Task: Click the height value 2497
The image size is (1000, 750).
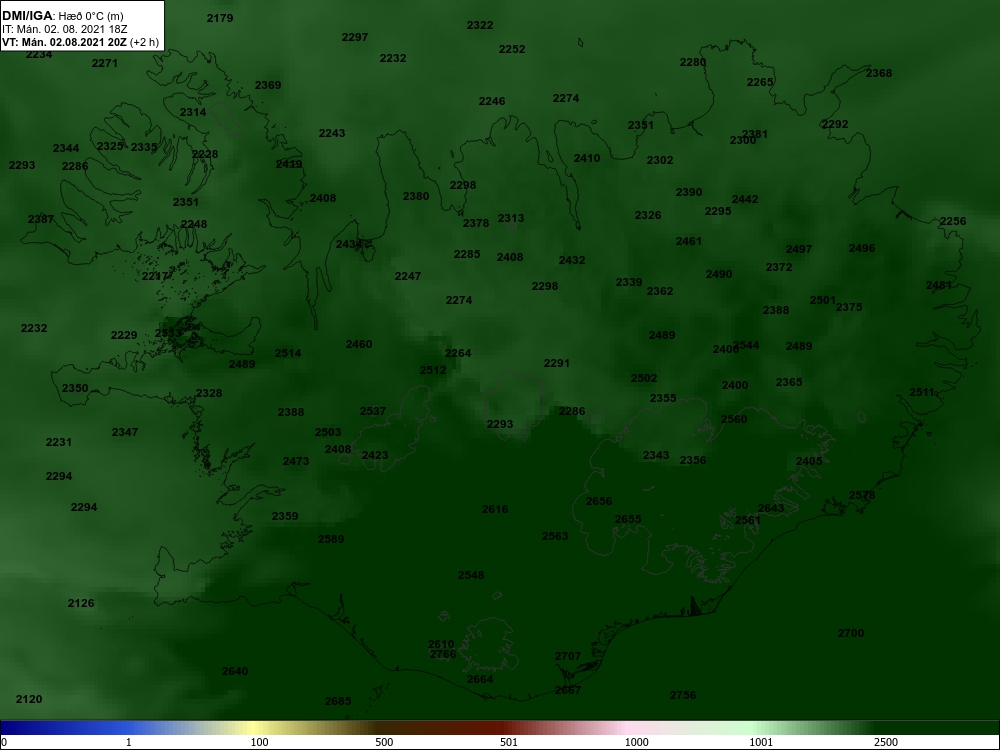Action: click(799, 249)
